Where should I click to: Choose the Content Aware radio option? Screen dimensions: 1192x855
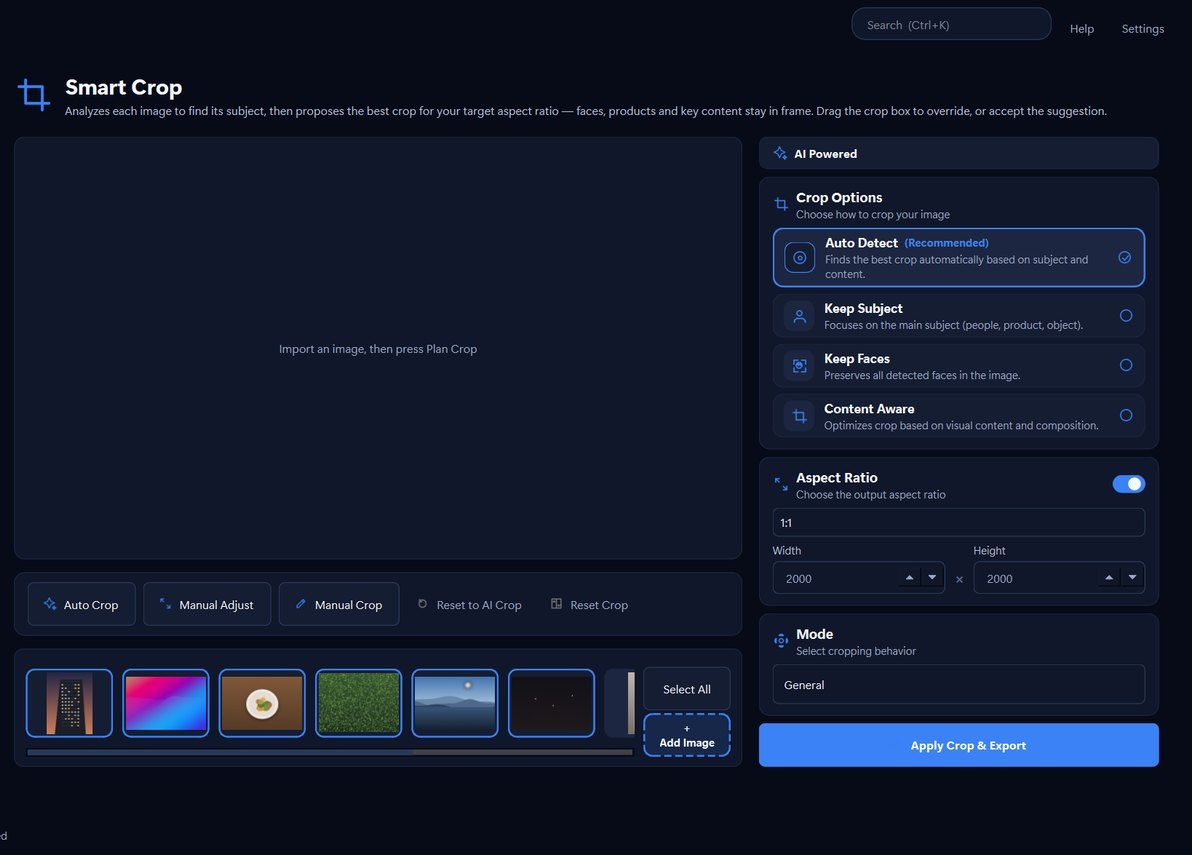click(1126, 416)
